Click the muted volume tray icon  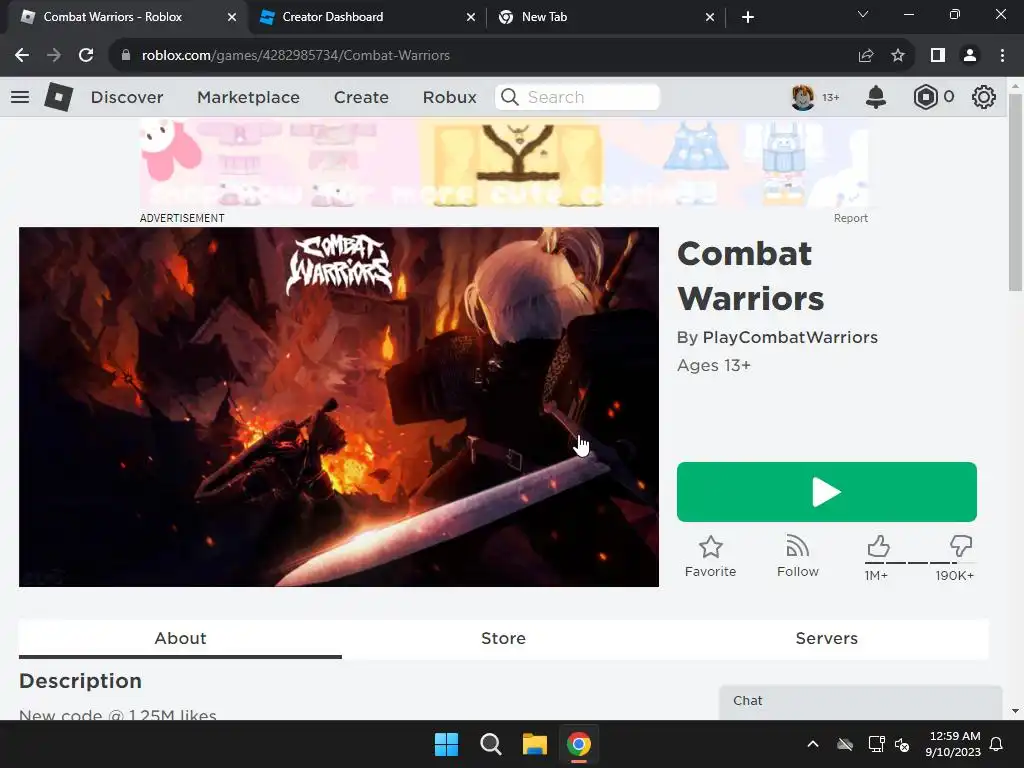[902, 744]
